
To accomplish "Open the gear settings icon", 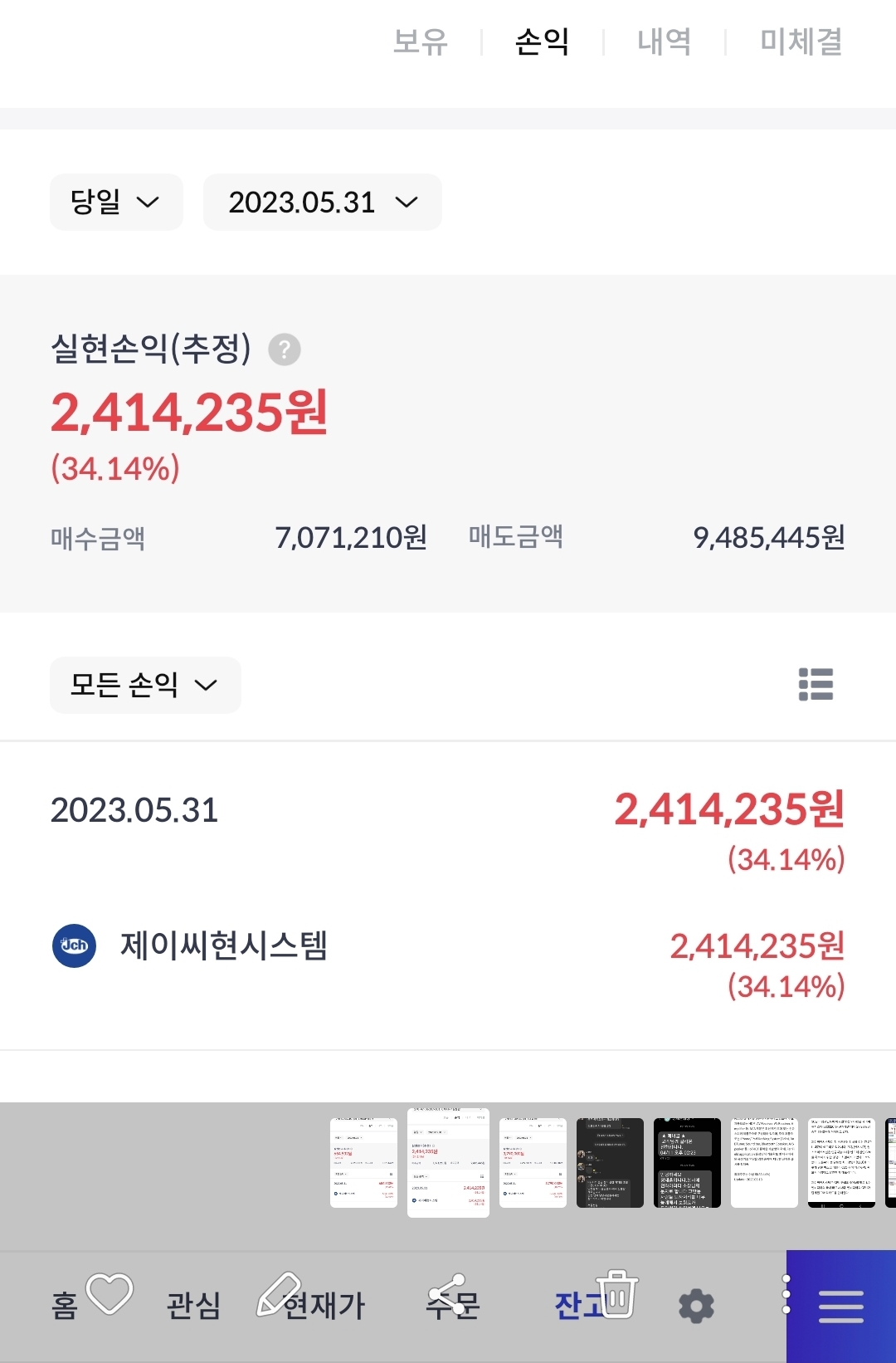I will click(696, 1306).
